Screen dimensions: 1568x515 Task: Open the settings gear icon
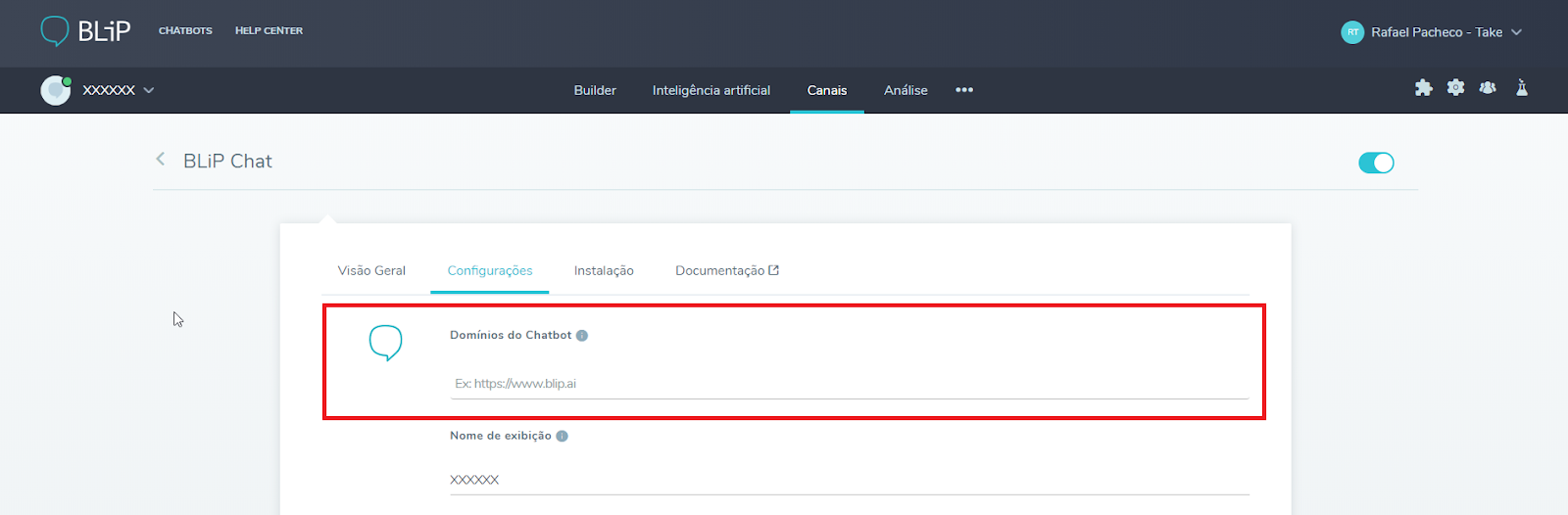point(1456,88)
